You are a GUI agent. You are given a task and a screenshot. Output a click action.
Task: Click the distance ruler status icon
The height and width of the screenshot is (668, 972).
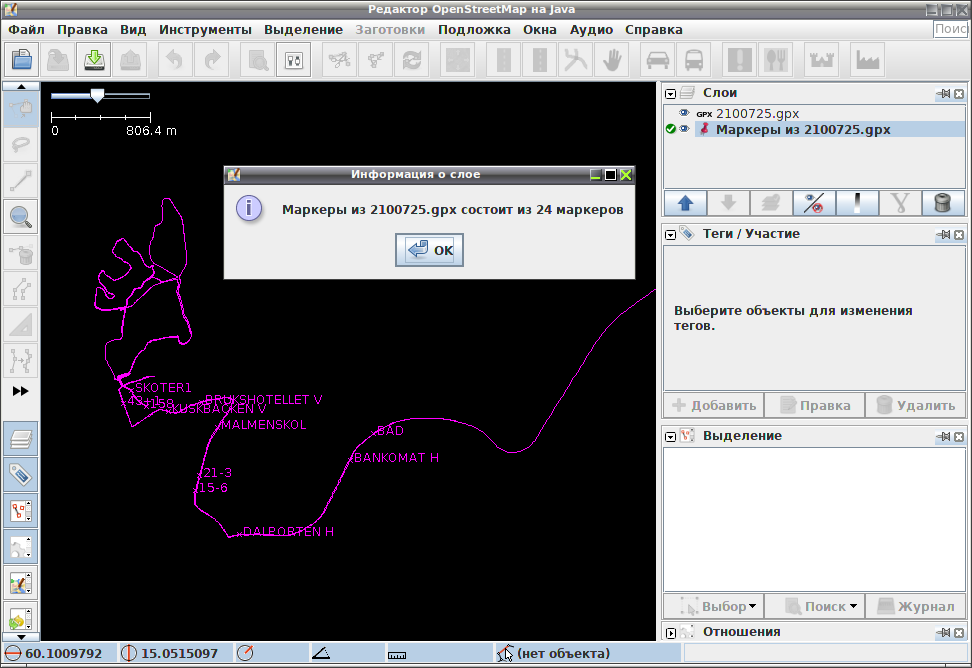pyautogui.click(x=397, y=654)
